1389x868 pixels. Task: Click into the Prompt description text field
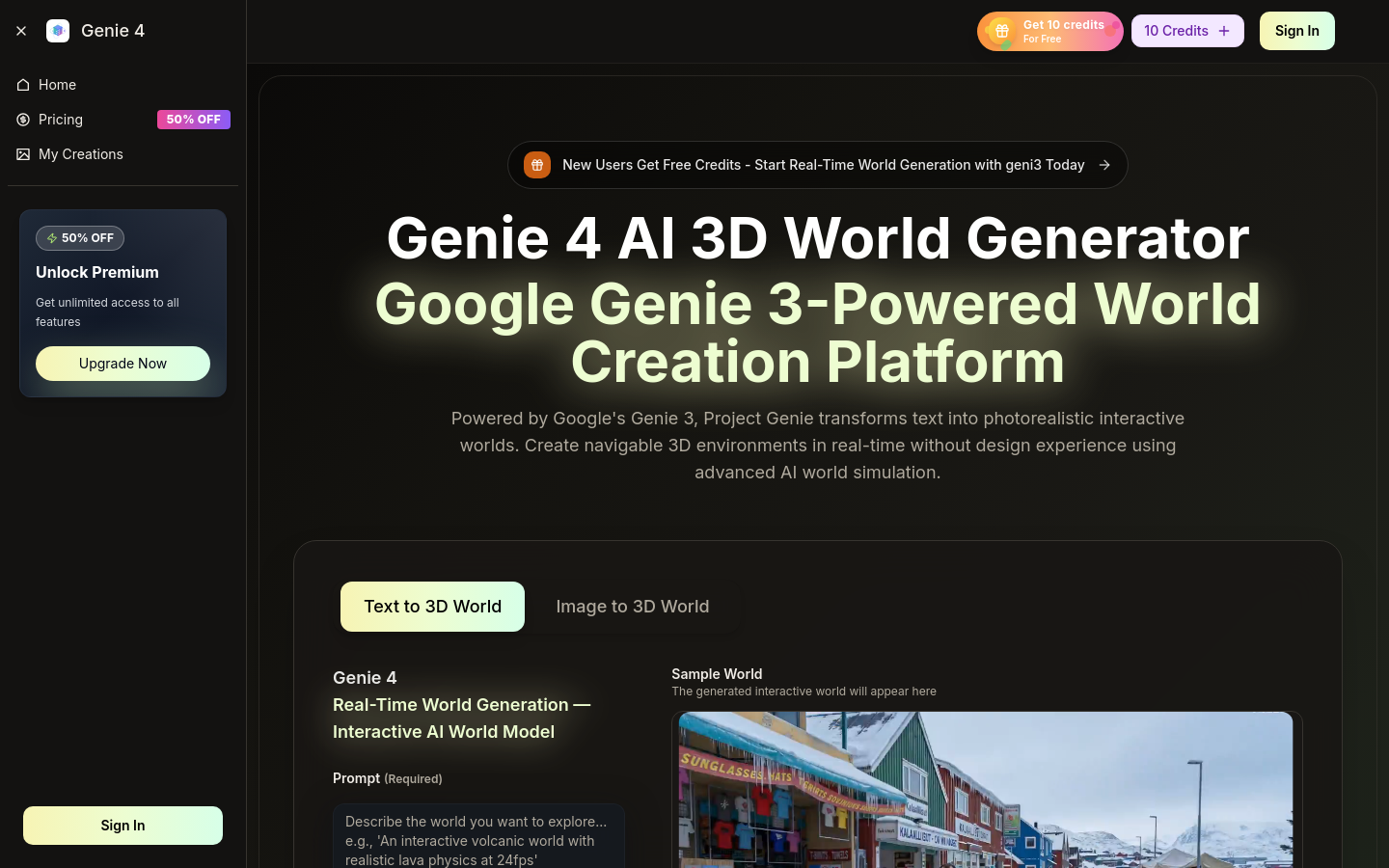[478, 837]
